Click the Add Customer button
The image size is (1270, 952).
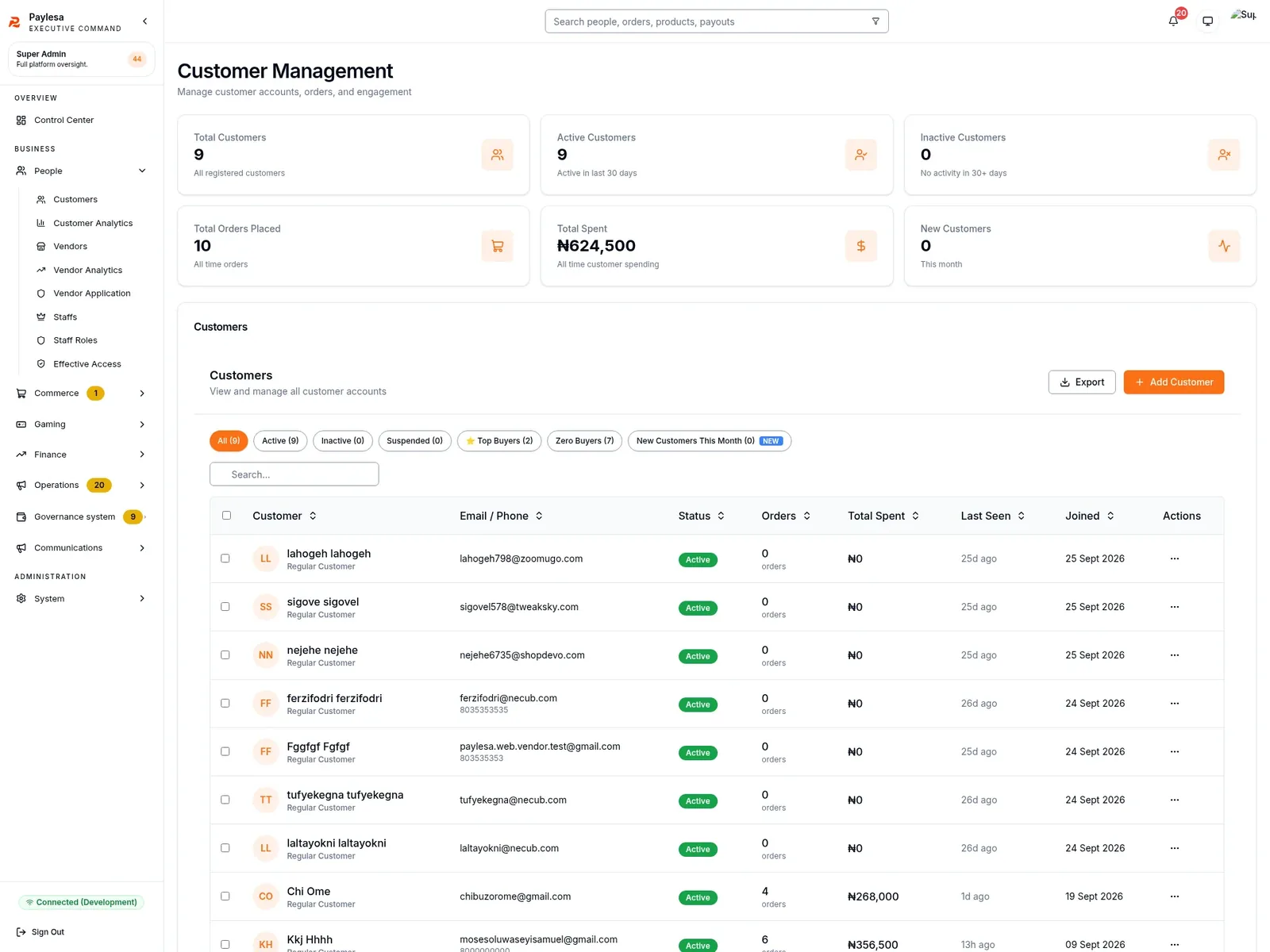coord(1174,382)
